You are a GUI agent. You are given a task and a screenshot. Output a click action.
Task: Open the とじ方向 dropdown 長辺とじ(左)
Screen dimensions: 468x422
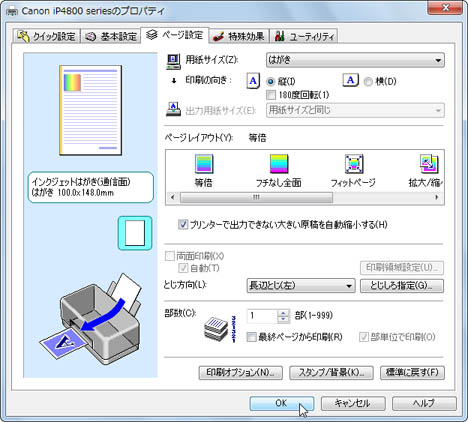(301, 286)
